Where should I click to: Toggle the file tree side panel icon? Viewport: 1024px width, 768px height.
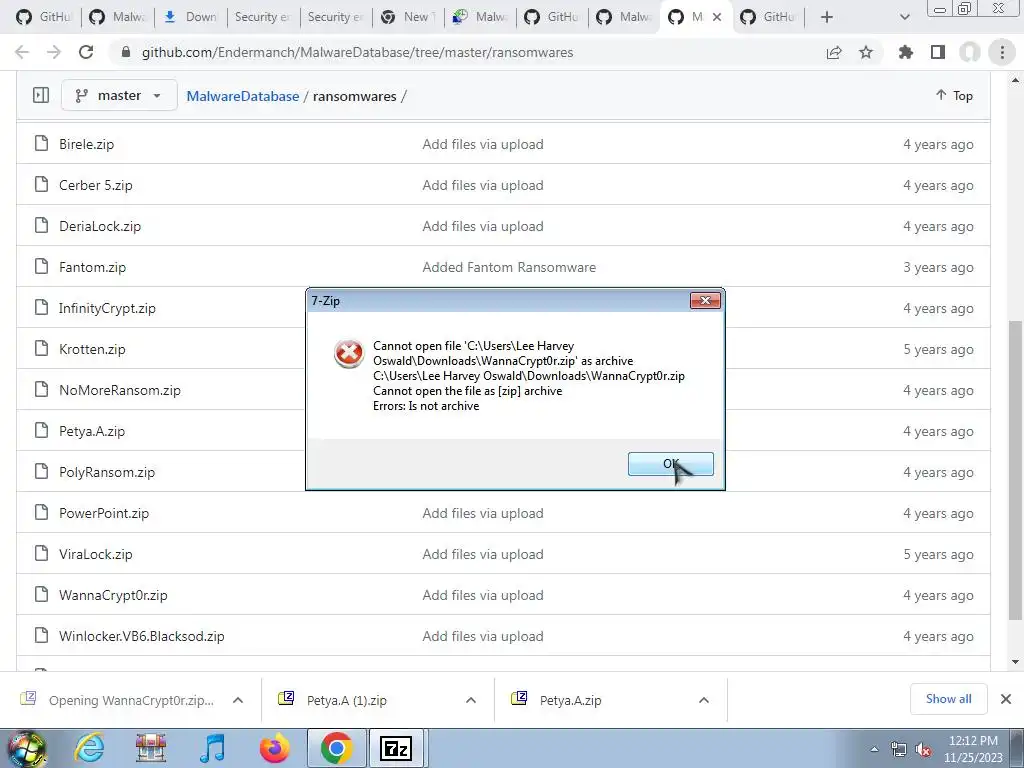pyautogui.click(x=40, y=95)
